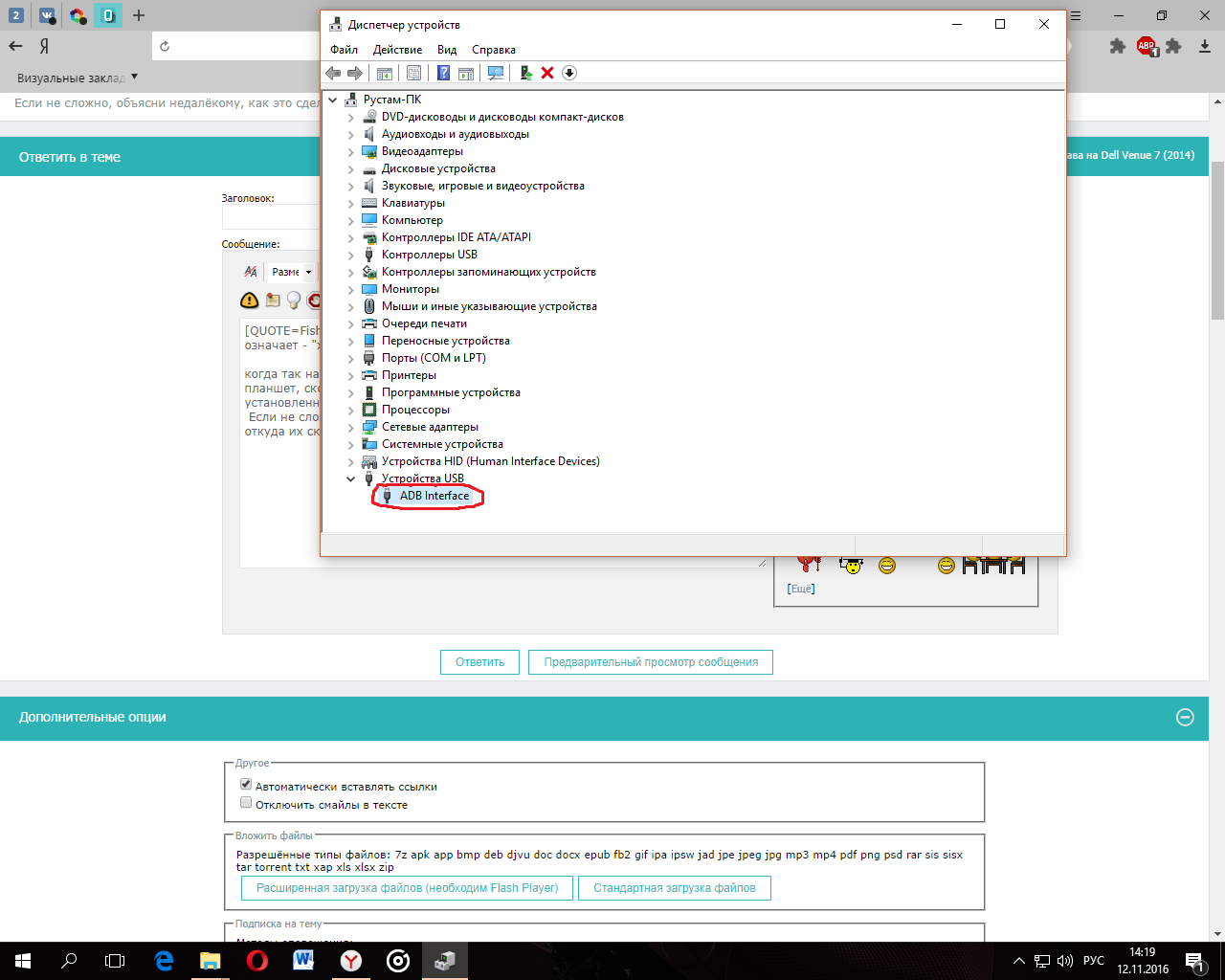This screenshot has width=1225, height=980.
Task: Select the 'ADB Interface' device
Action: click(434, 496)
